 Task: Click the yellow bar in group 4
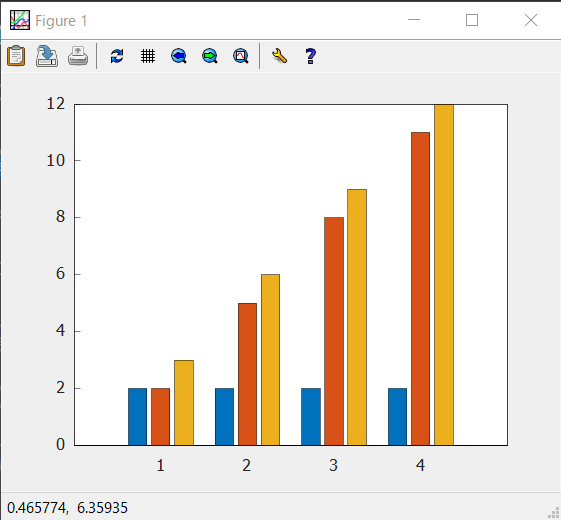click(444, 275)
